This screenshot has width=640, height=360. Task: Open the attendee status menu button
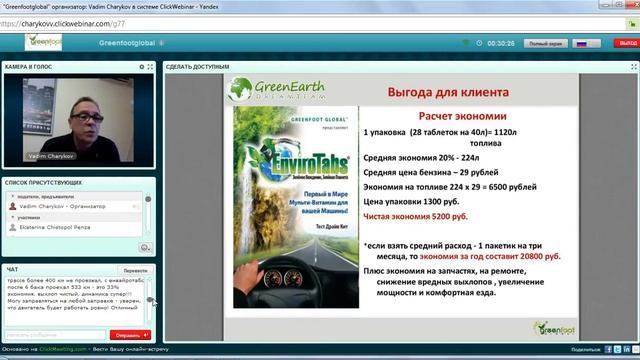(x=145, y=247)
